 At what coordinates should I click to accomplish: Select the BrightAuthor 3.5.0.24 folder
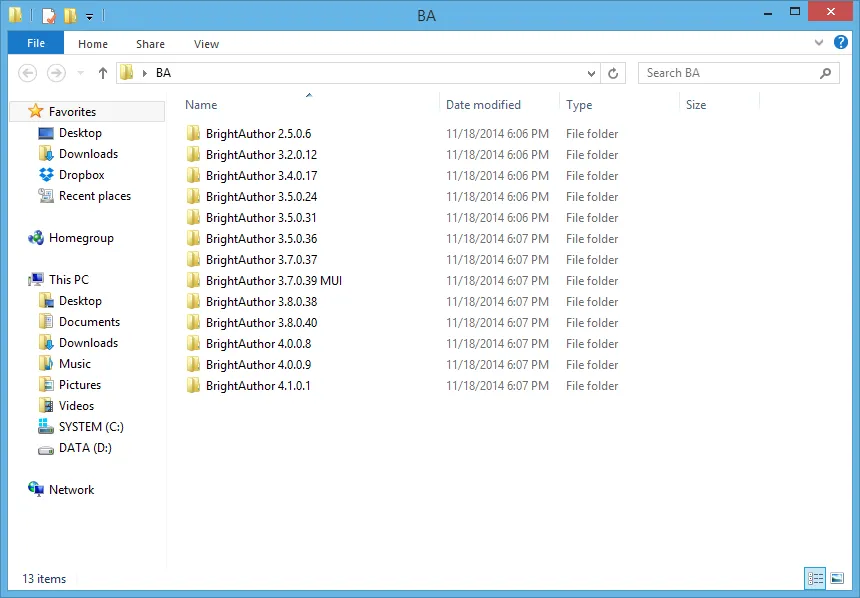[261, 196]
